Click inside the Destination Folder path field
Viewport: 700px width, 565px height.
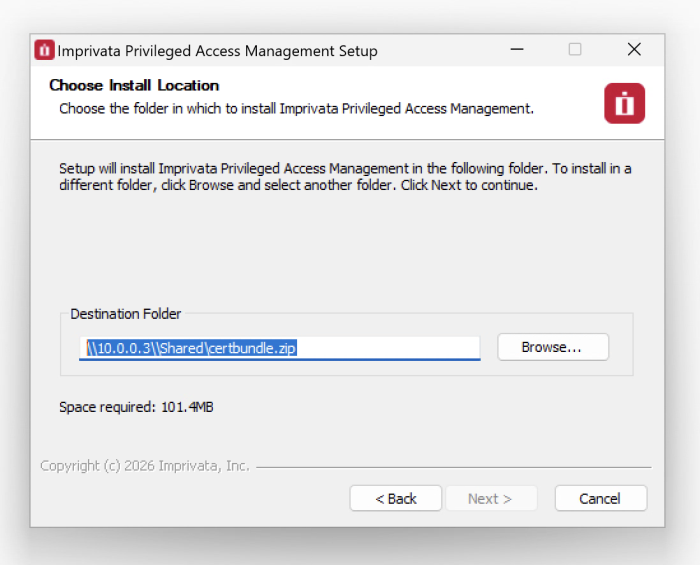[390, 347]
